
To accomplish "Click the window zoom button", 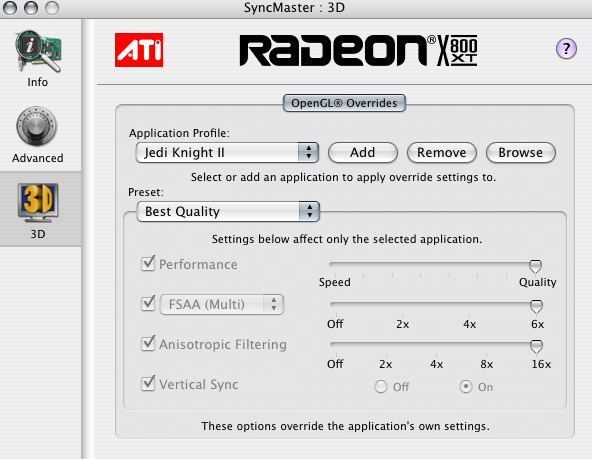I will click(x=51, y=8).
